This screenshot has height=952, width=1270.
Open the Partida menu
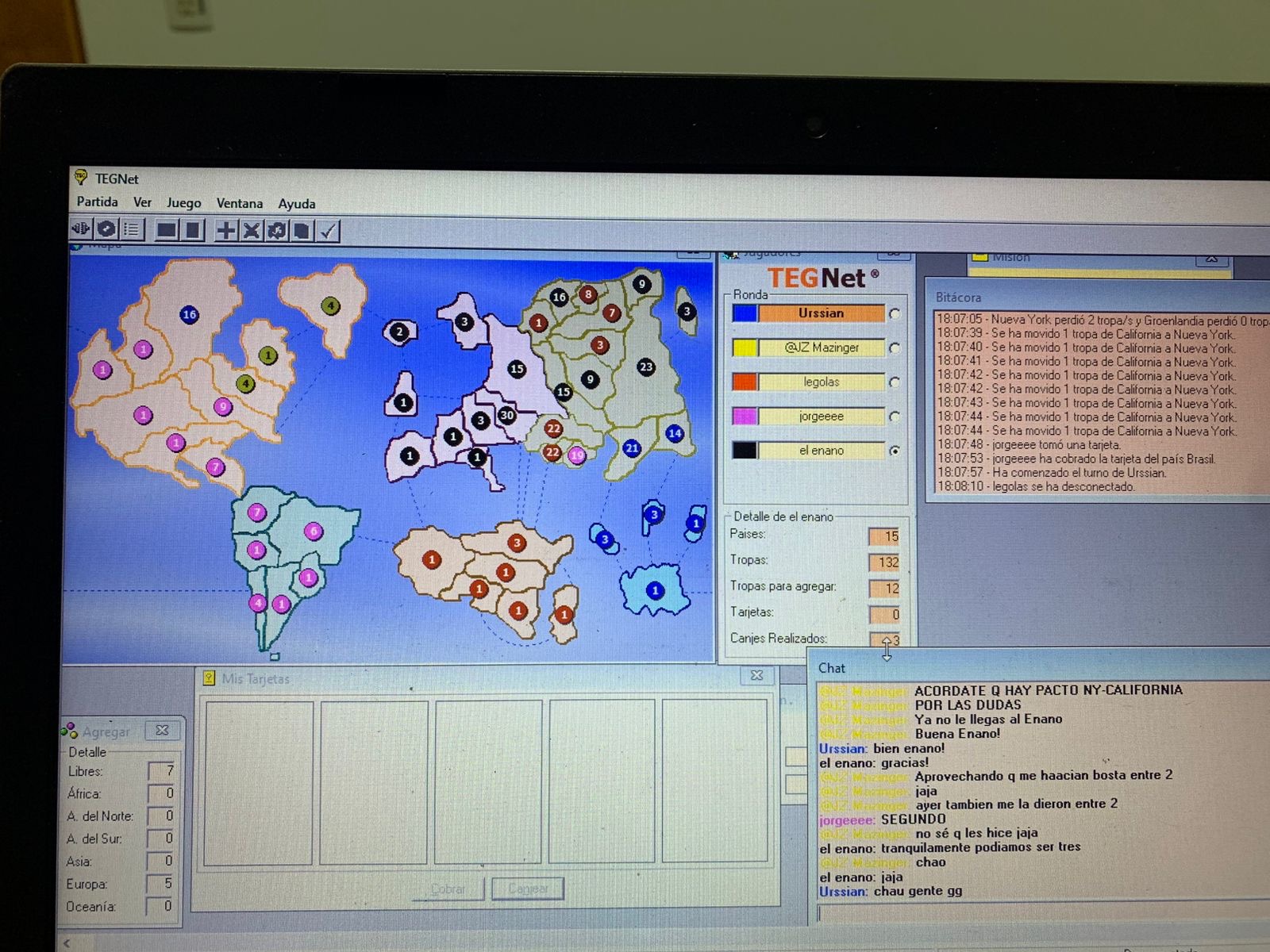point(97,202)
